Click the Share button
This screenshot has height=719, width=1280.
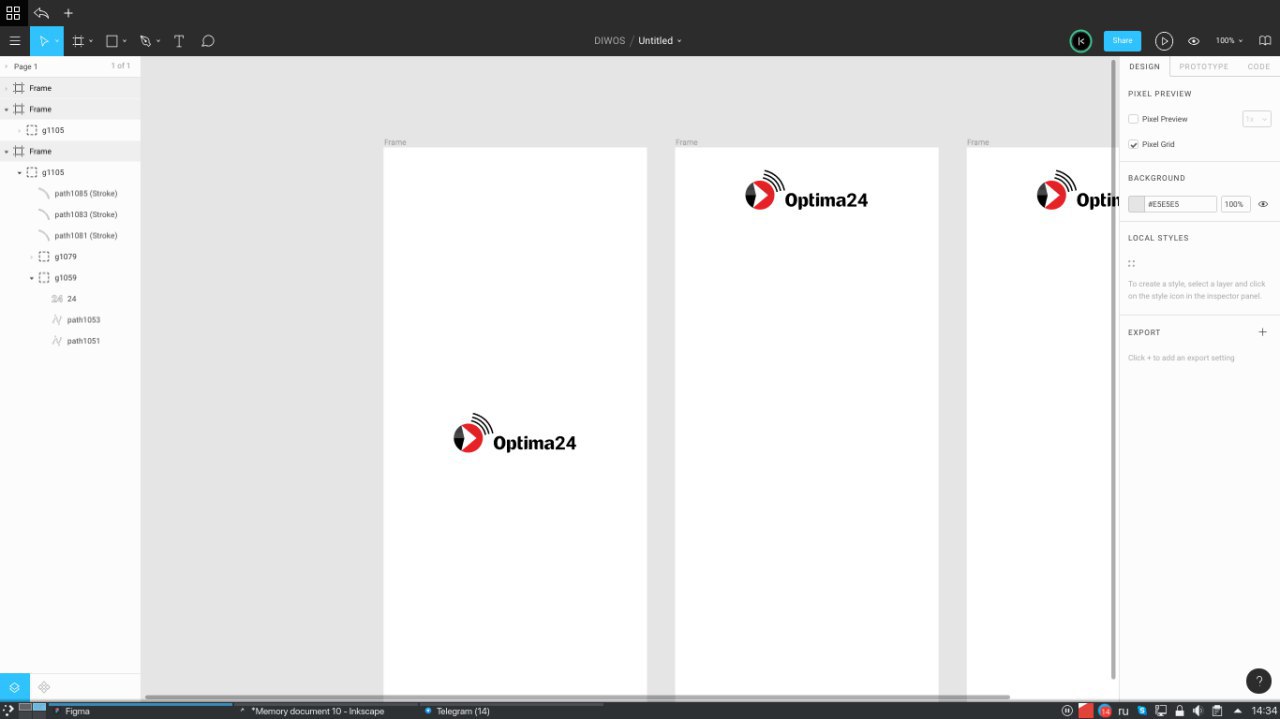[1122, 41]
